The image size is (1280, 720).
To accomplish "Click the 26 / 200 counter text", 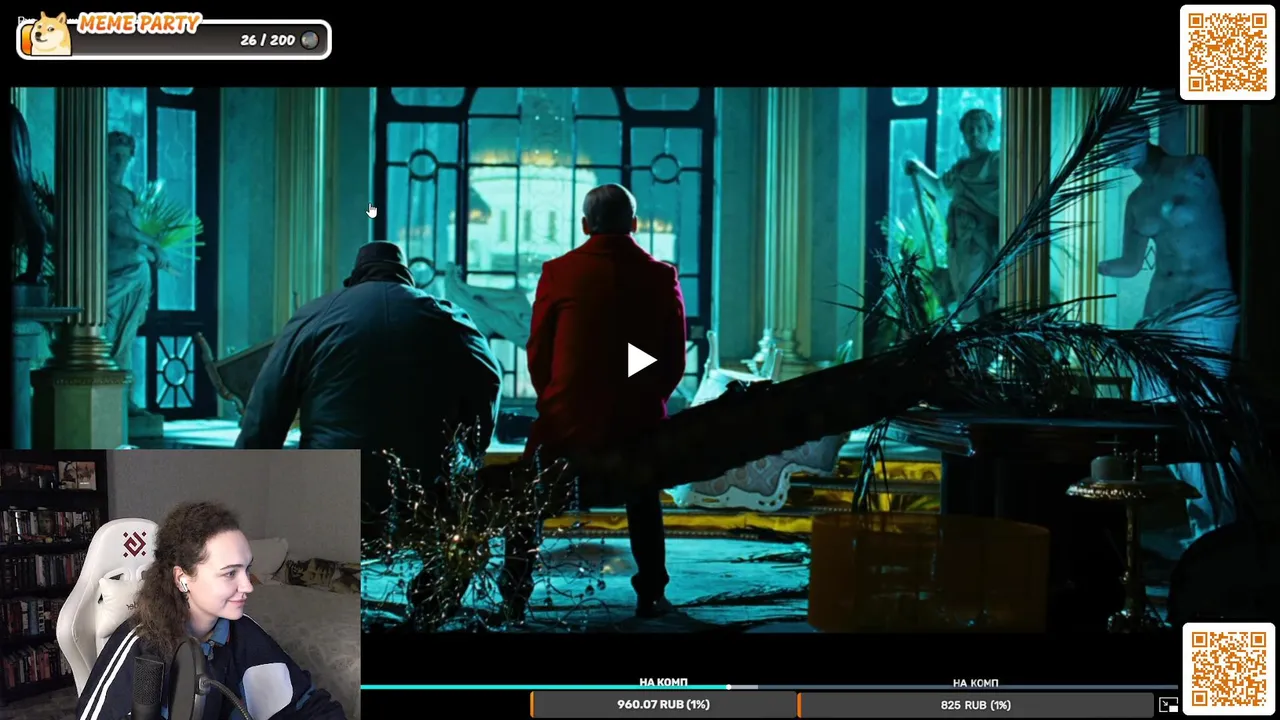I will click(267, 40).
